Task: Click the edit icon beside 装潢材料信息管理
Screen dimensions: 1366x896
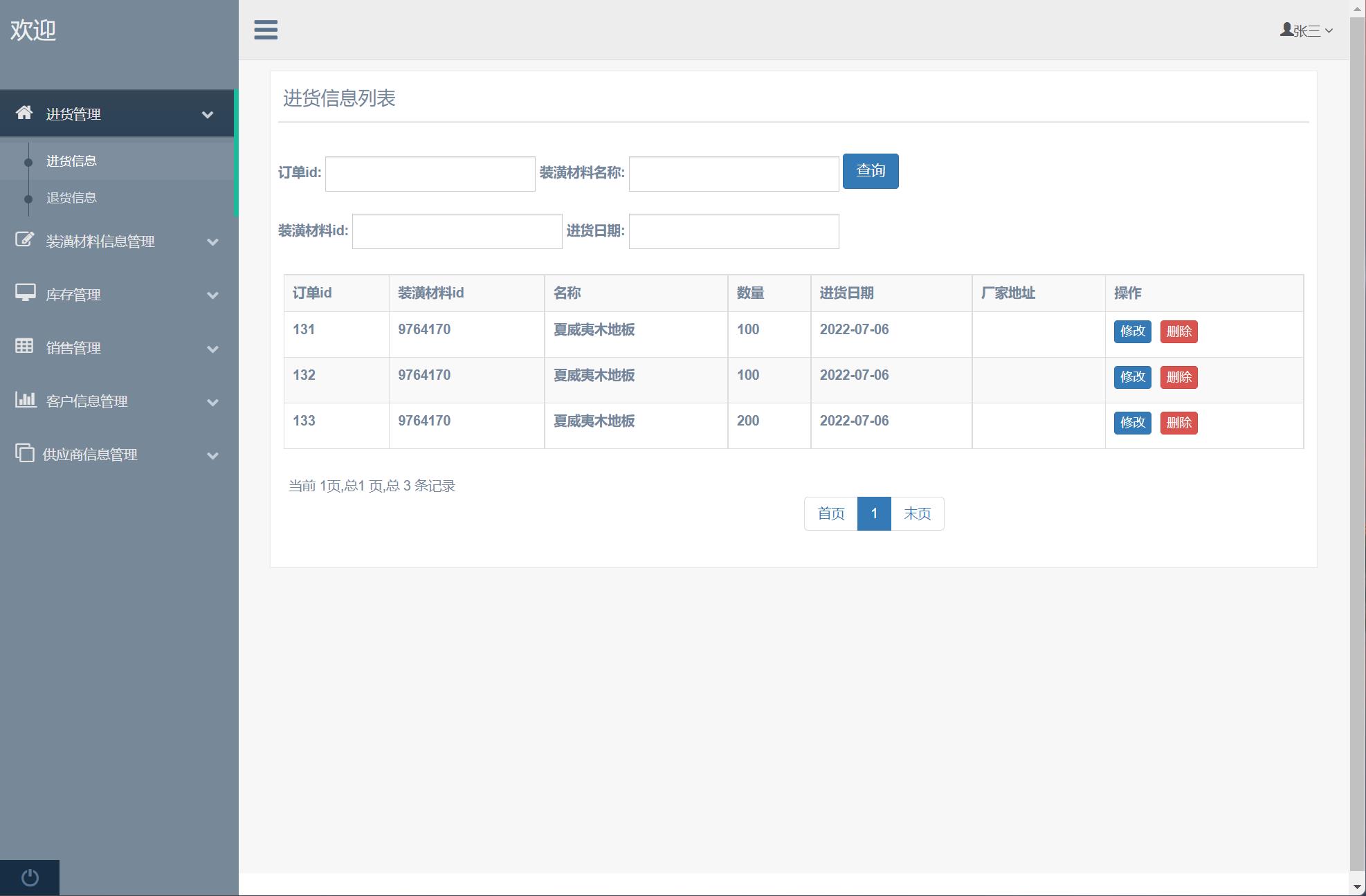Action: click(24, 240)
